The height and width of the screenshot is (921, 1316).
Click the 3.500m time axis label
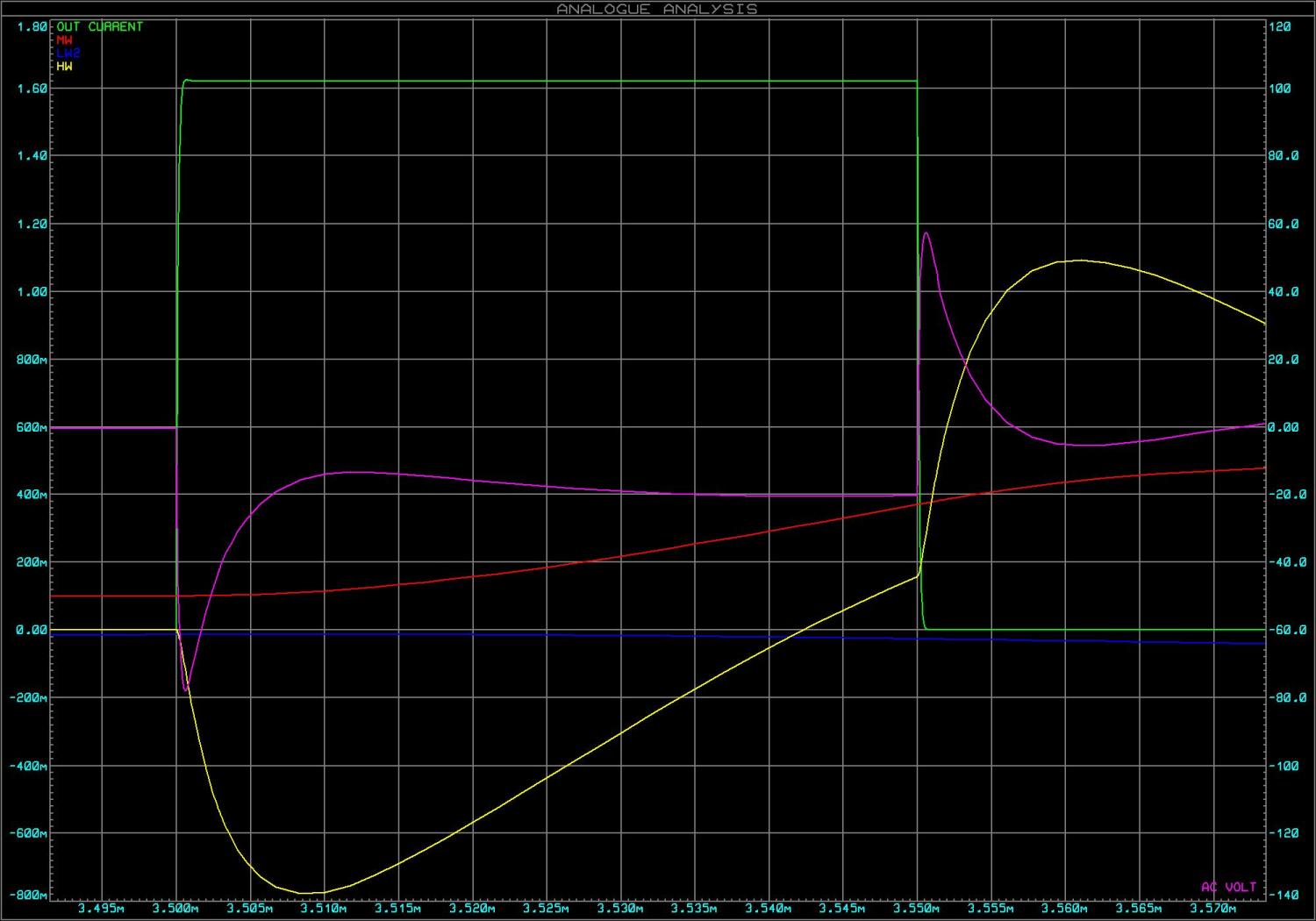tap(176, 909)
